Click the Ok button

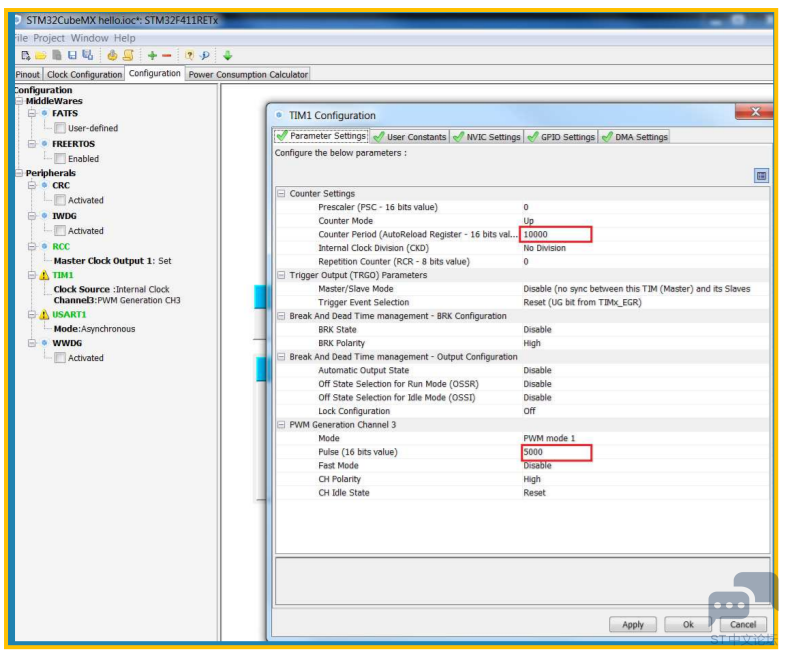pyautogui.click(x=689, y=625)
